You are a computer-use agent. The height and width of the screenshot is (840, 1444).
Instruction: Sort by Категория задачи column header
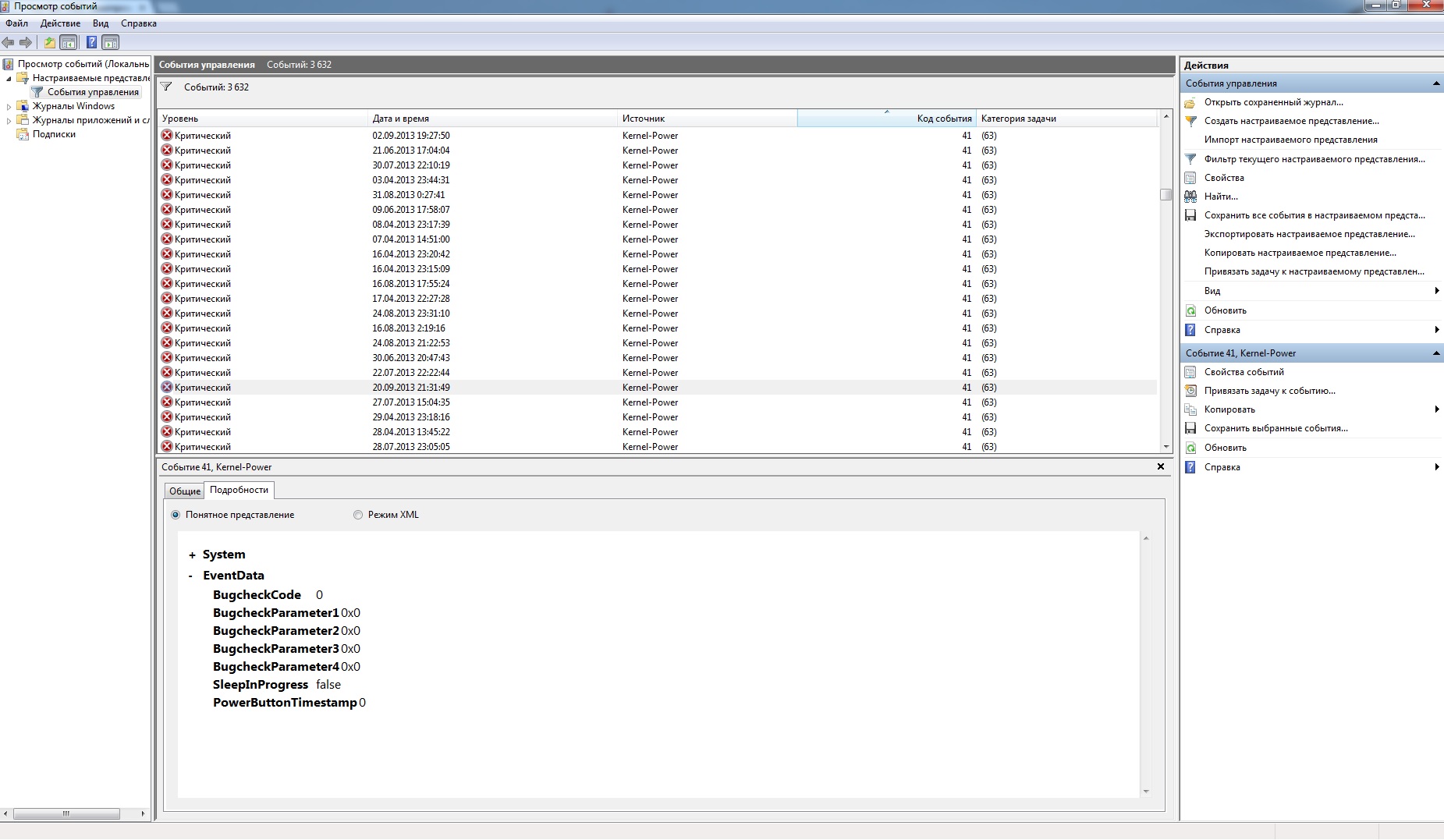click(x=1066, y=119)
